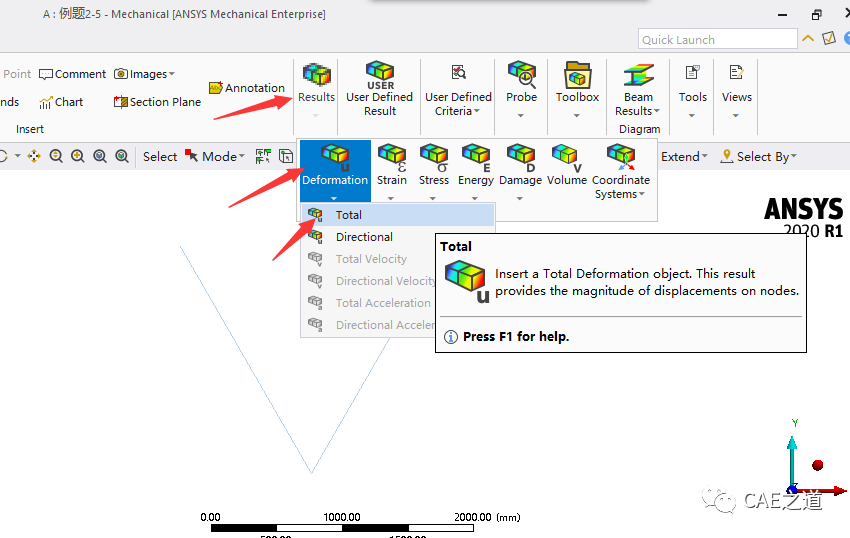Restore the Mechanical window size
This screenshot has width=850, height=538.
816,15
